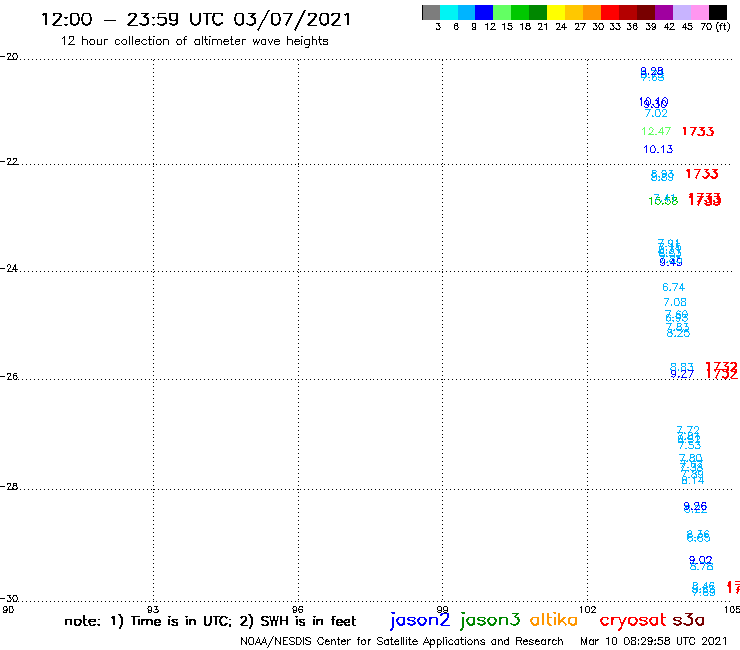Click the green '12.47' wave height value
This screenshot has width=740, height=650.
[x=656, y=131]
